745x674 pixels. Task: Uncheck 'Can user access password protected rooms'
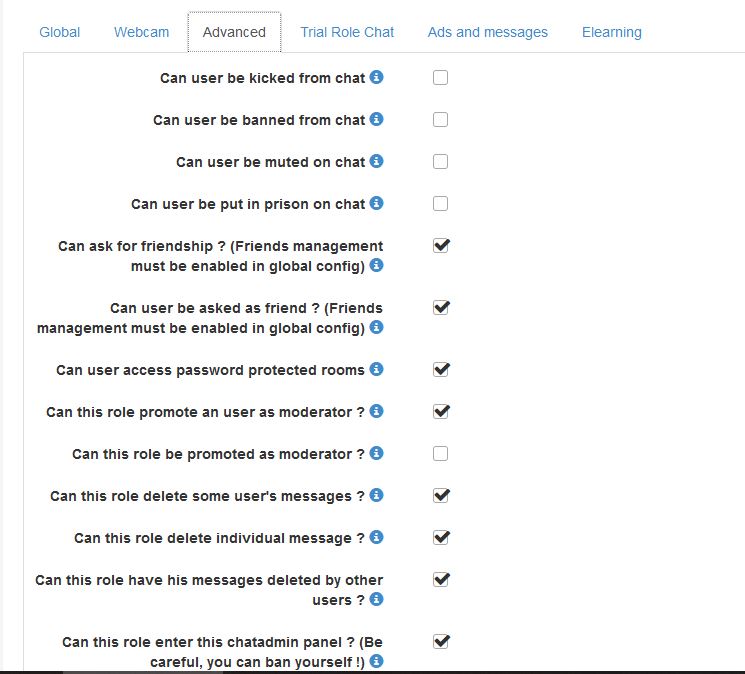[x=440, y=370]
